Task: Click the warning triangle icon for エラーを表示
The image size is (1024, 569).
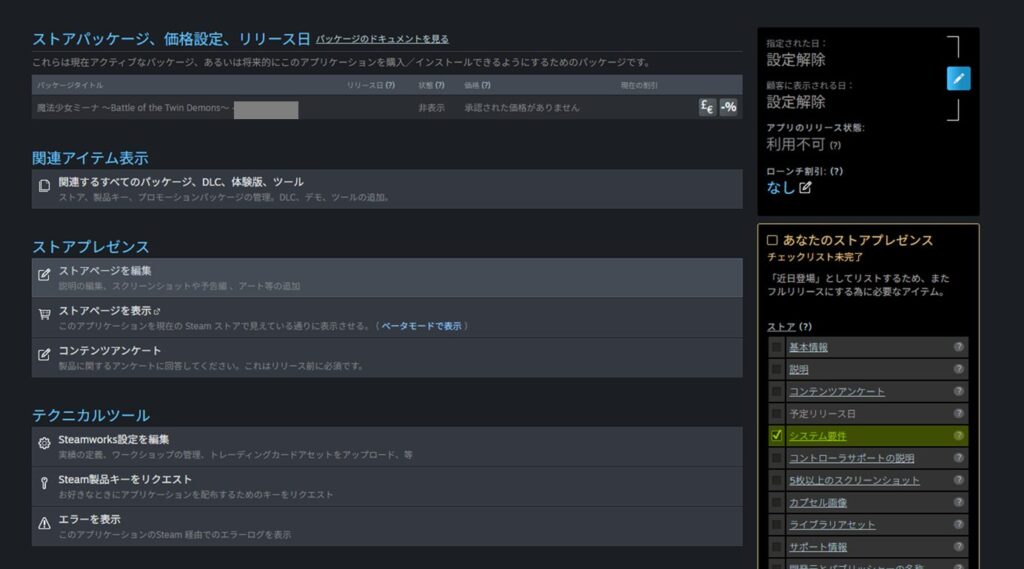Action: click(x=44, y=523)
